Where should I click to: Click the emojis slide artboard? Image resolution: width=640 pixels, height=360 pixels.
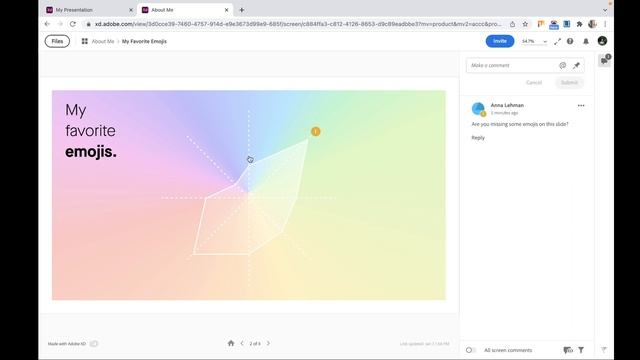[249, 195]
